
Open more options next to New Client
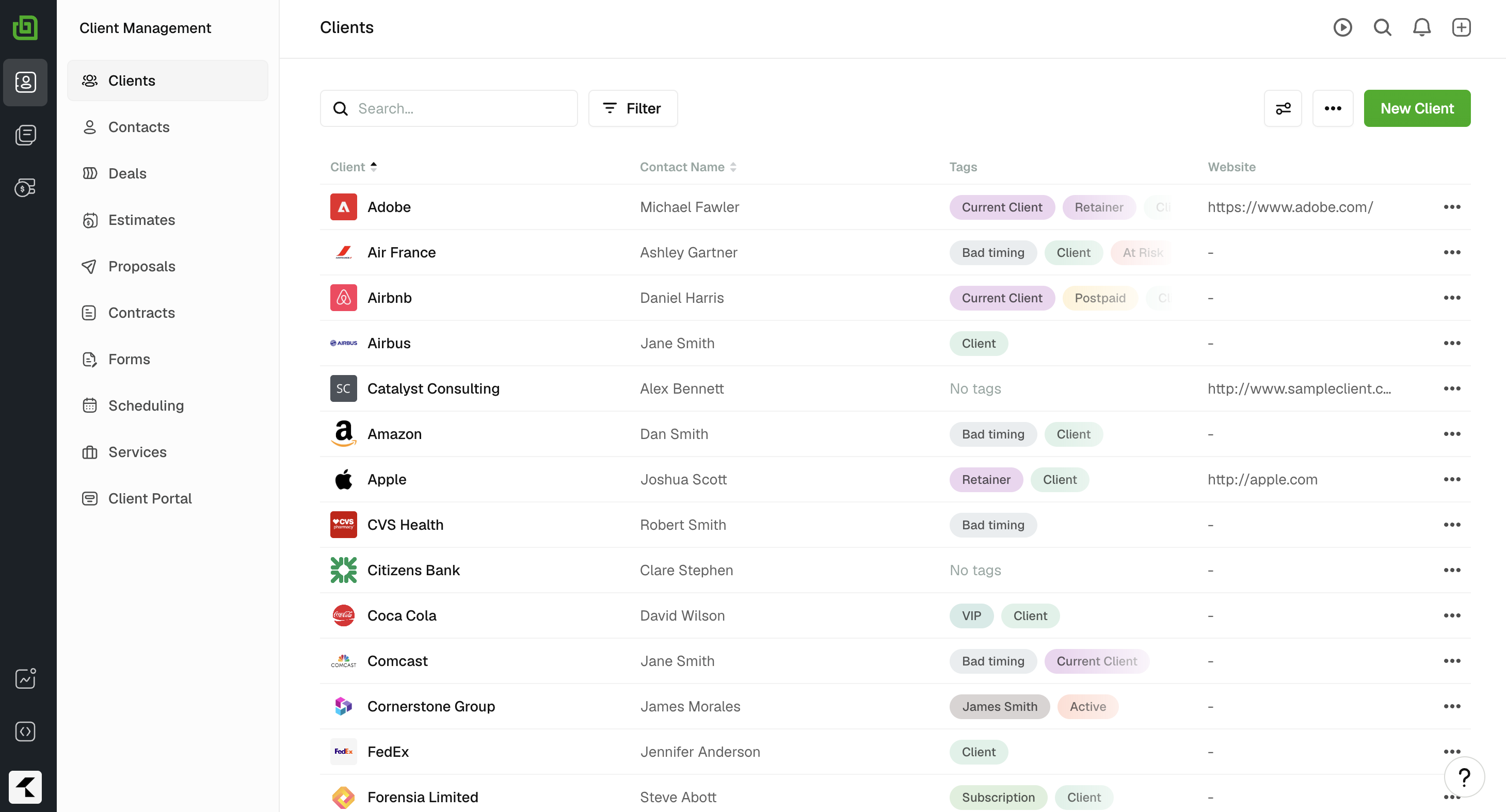pyautogui.click(x=1333, y=109)
